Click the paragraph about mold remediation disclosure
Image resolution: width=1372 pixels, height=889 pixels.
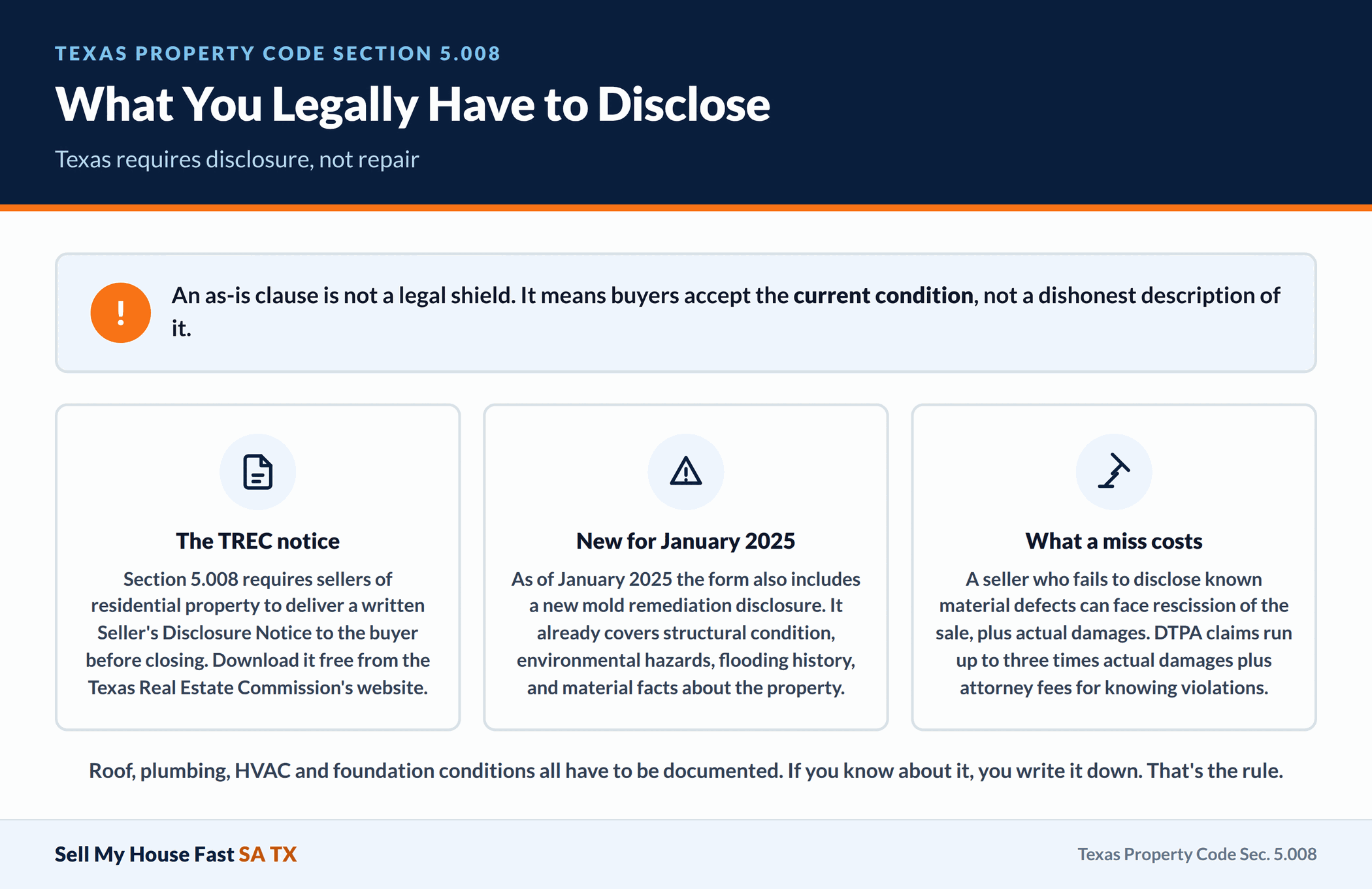[x=686, y=633]
